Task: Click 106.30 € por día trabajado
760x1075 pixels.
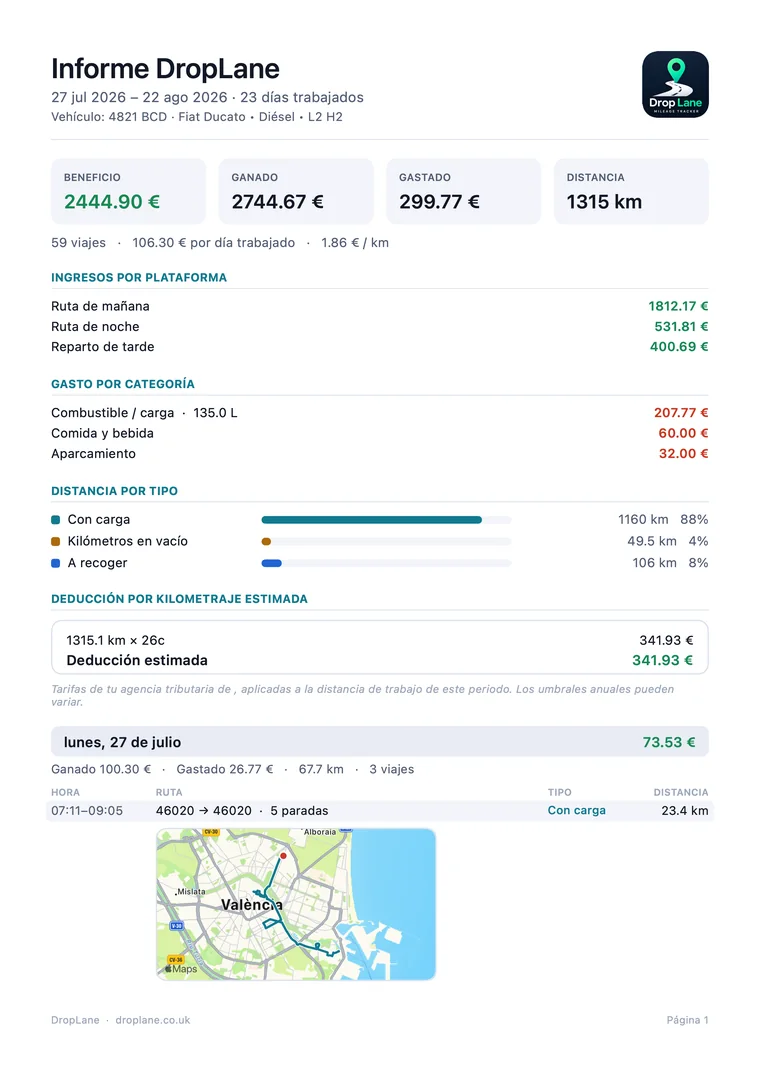Action: click(213, 243)
